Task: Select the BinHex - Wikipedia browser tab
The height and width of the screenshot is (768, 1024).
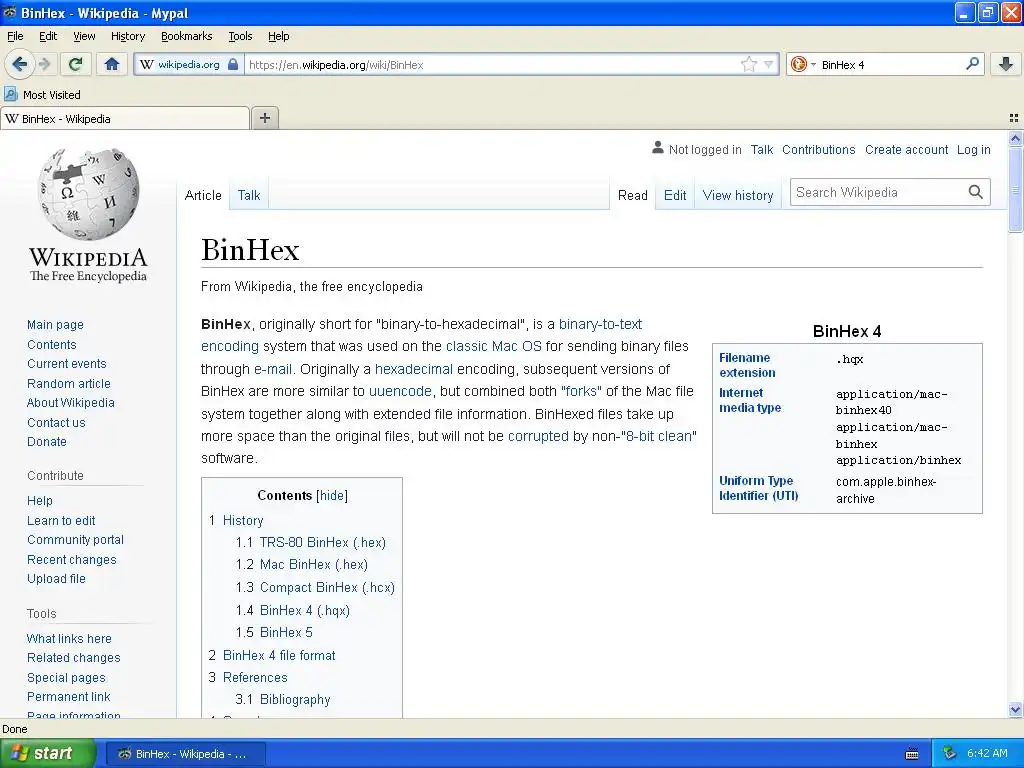Action: coord(125,119)
